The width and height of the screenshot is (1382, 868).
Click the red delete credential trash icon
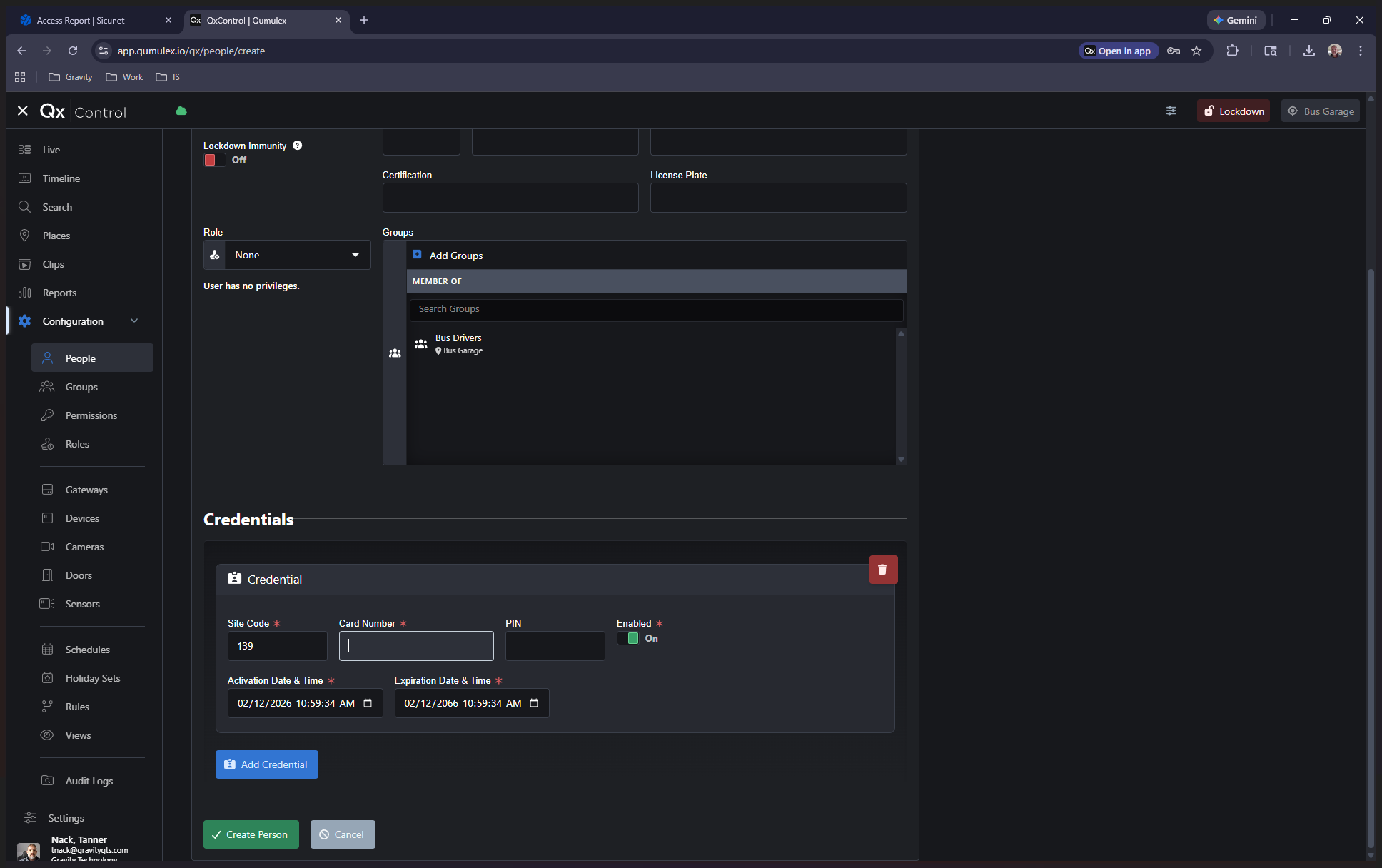(882, 570)
